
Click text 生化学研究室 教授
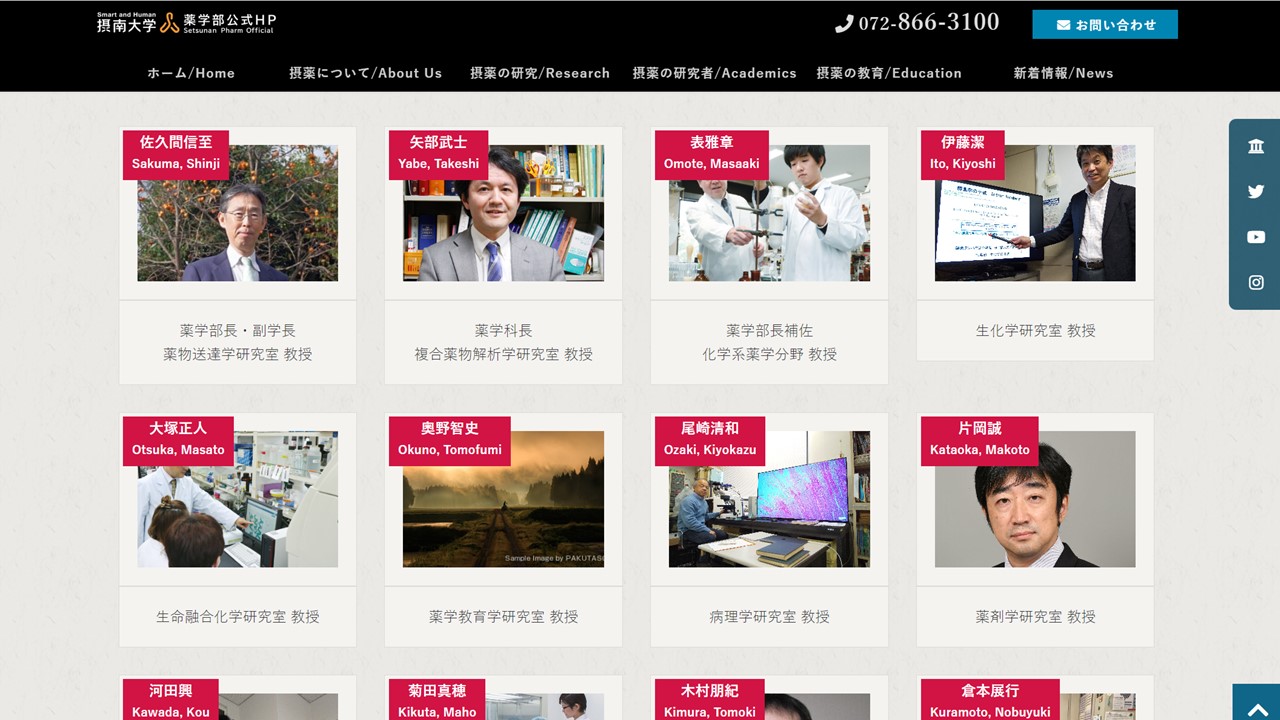[x=1035, y=330]
